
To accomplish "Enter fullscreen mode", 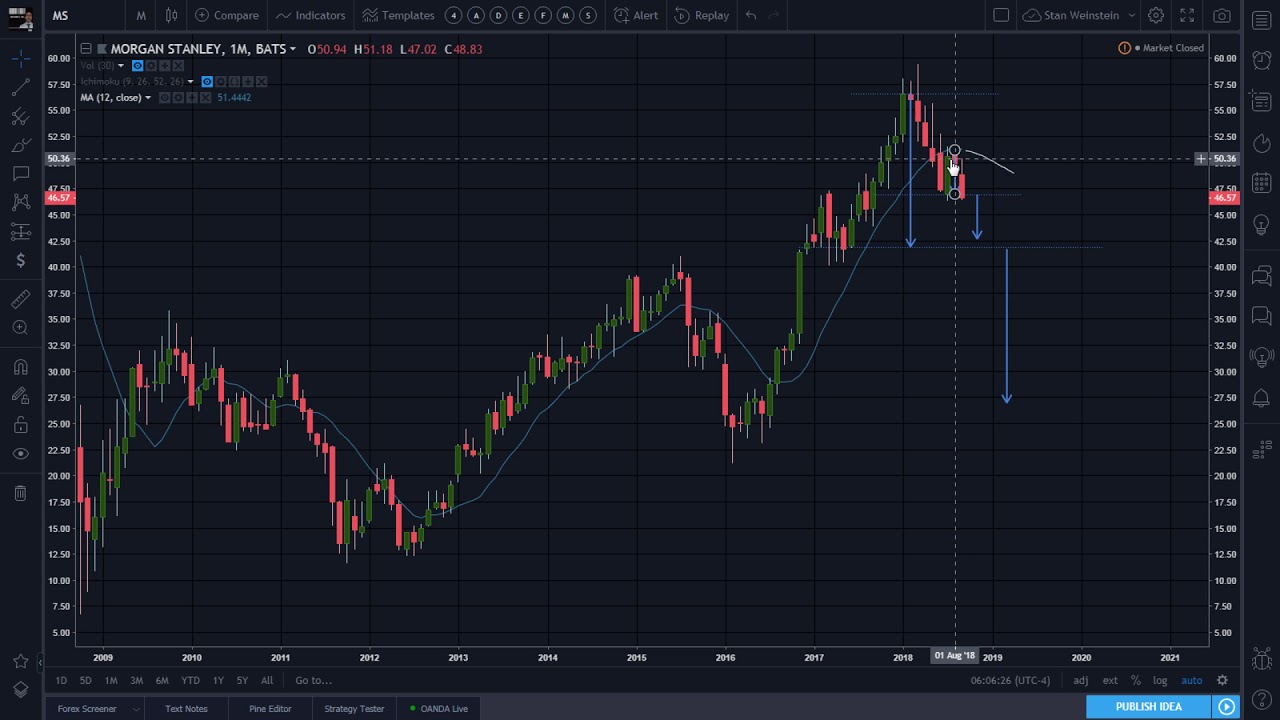I will tap(1187, 15).
